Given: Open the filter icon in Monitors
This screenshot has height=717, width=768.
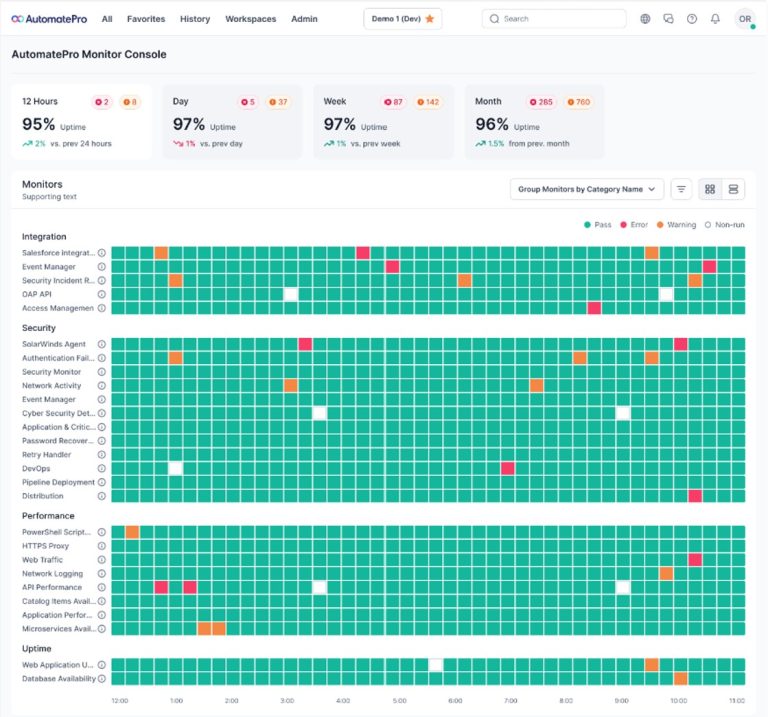Looking at the screenshot, I should [681, 189].
